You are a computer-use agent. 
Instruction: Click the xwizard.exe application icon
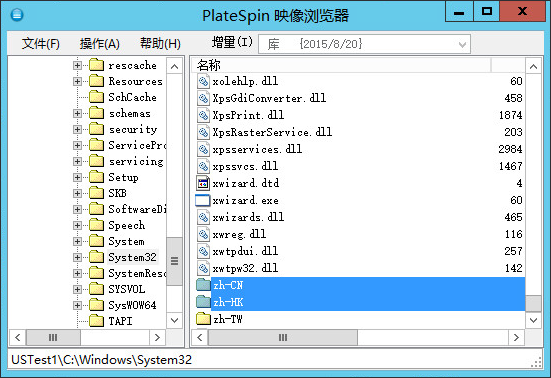[x=203, y=200]
